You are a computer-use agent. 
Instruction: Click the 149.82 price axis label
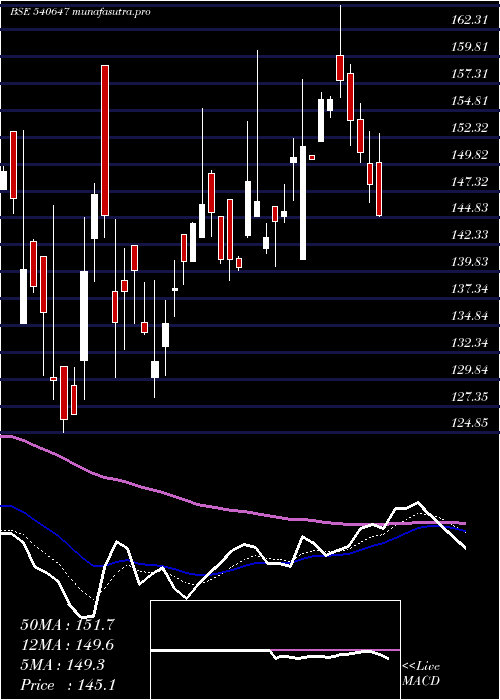tap(471, 154)
